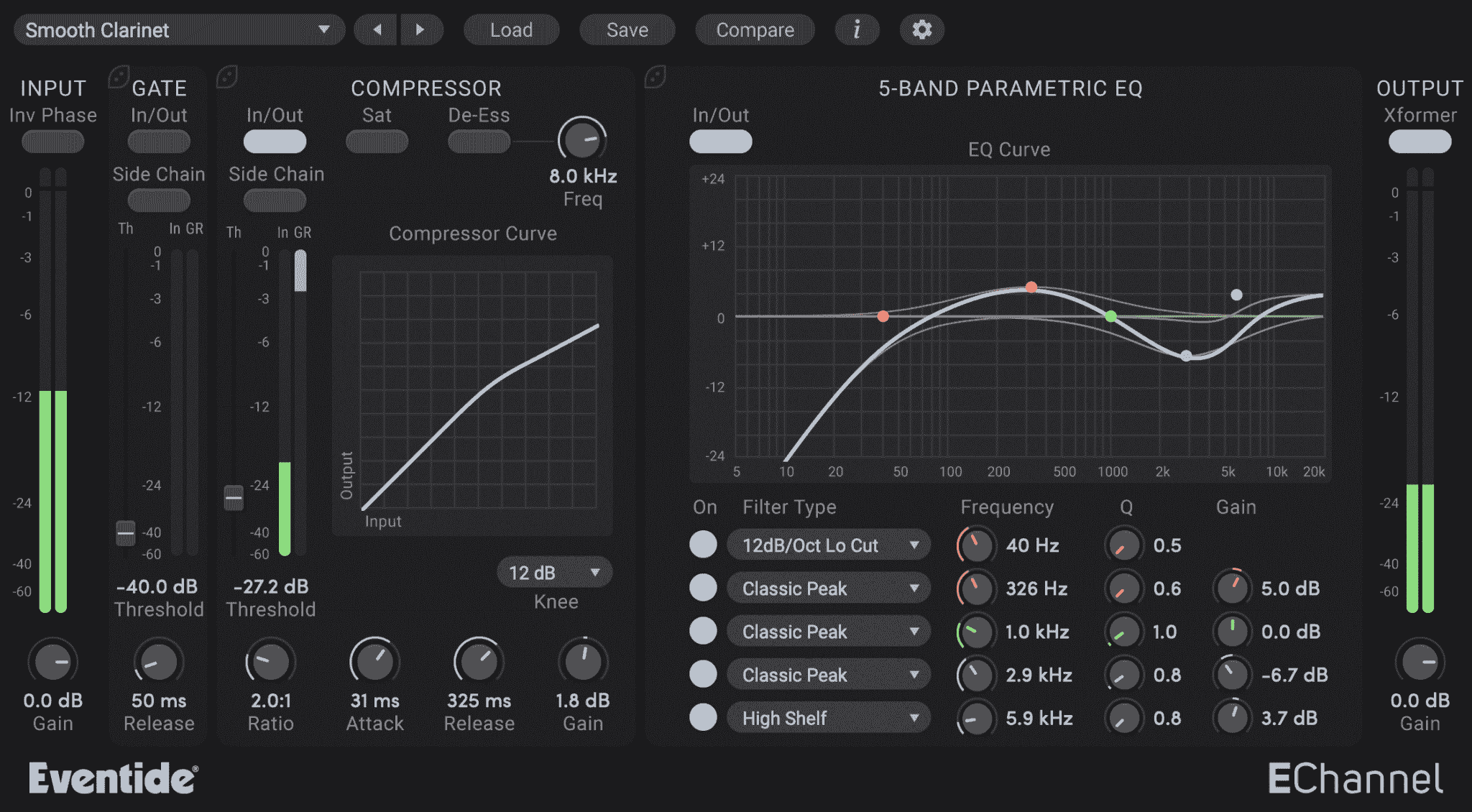Open the Smooth Clarinet preset dropdown
This screenshot has height=812, width=1472.
(x=178, y=29)
